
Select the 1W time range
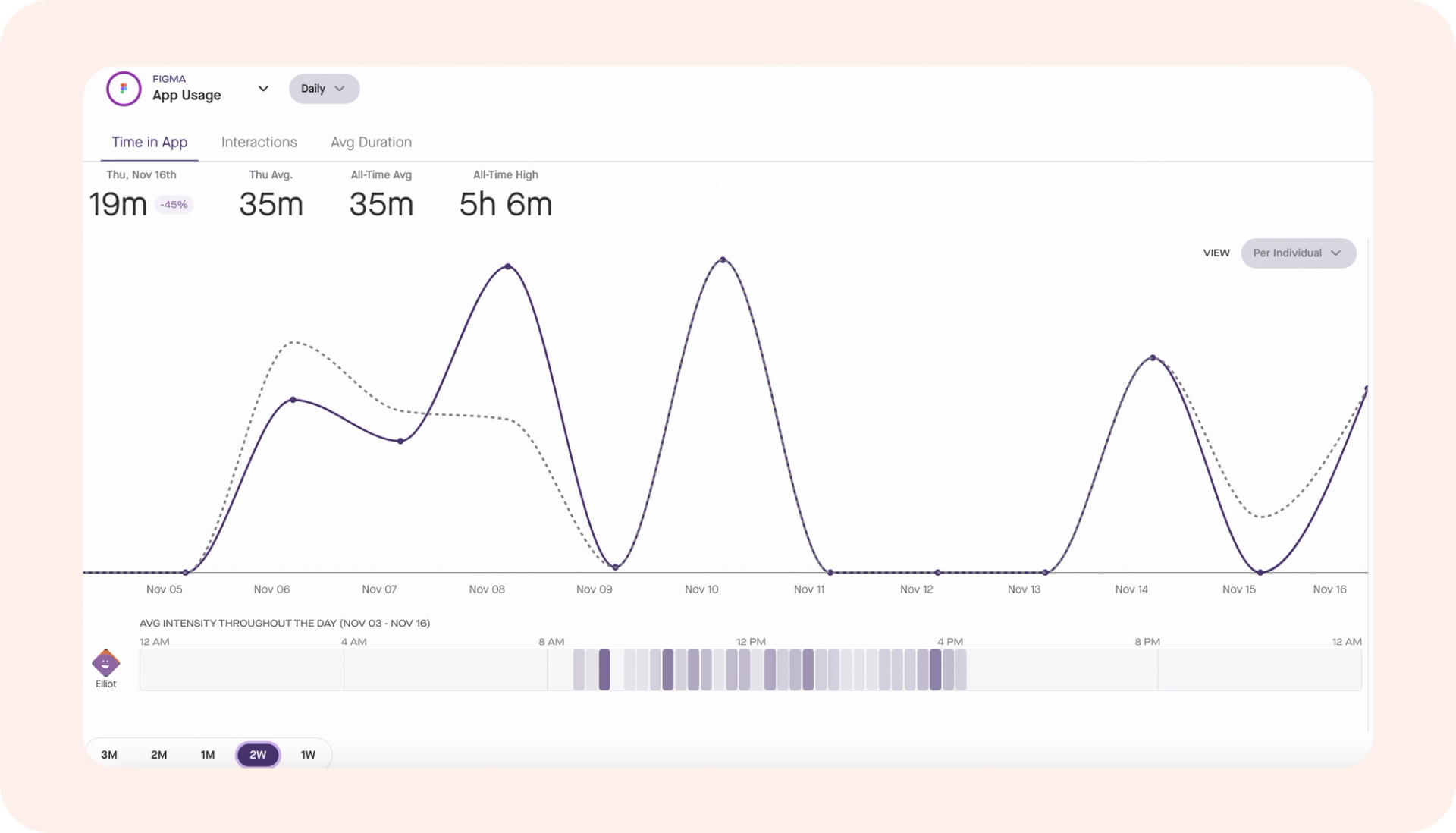308,754
